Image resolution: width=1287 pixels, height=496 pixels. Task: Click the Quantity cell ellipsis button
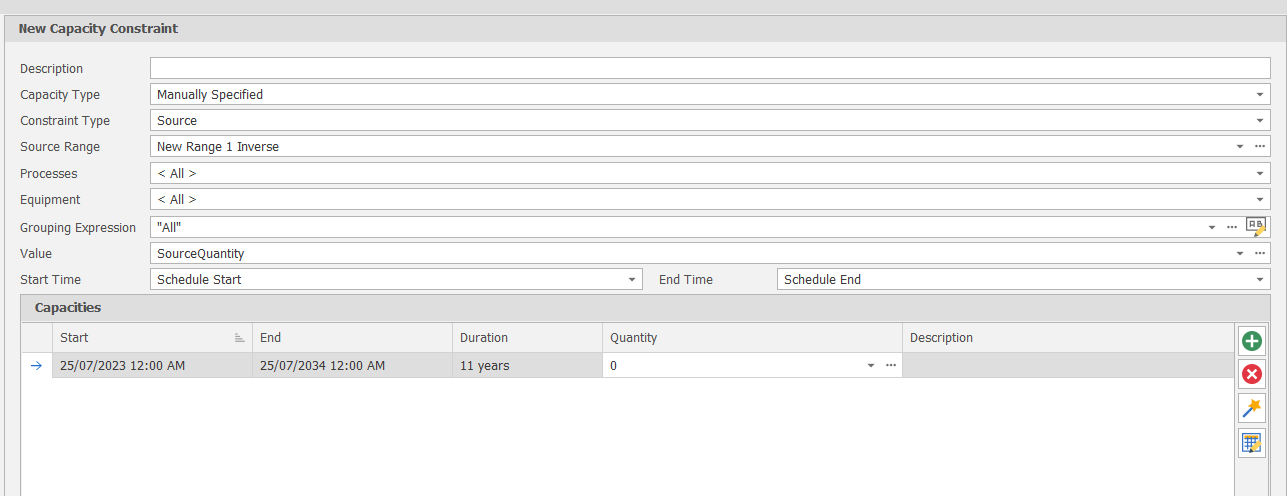coord(891,366)
